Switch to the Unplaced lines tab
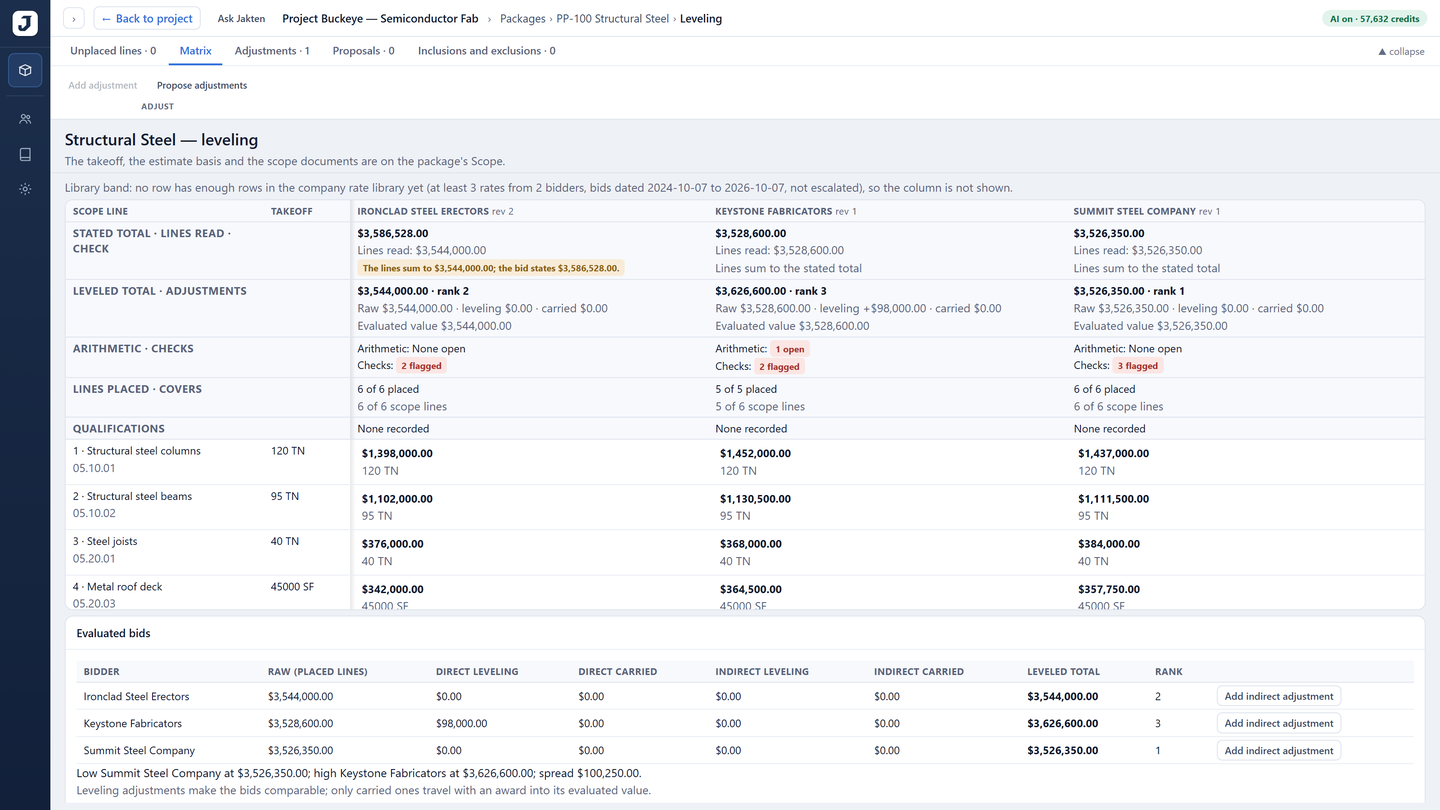This screenshot has height=810, width=1440. pos(113,51)
